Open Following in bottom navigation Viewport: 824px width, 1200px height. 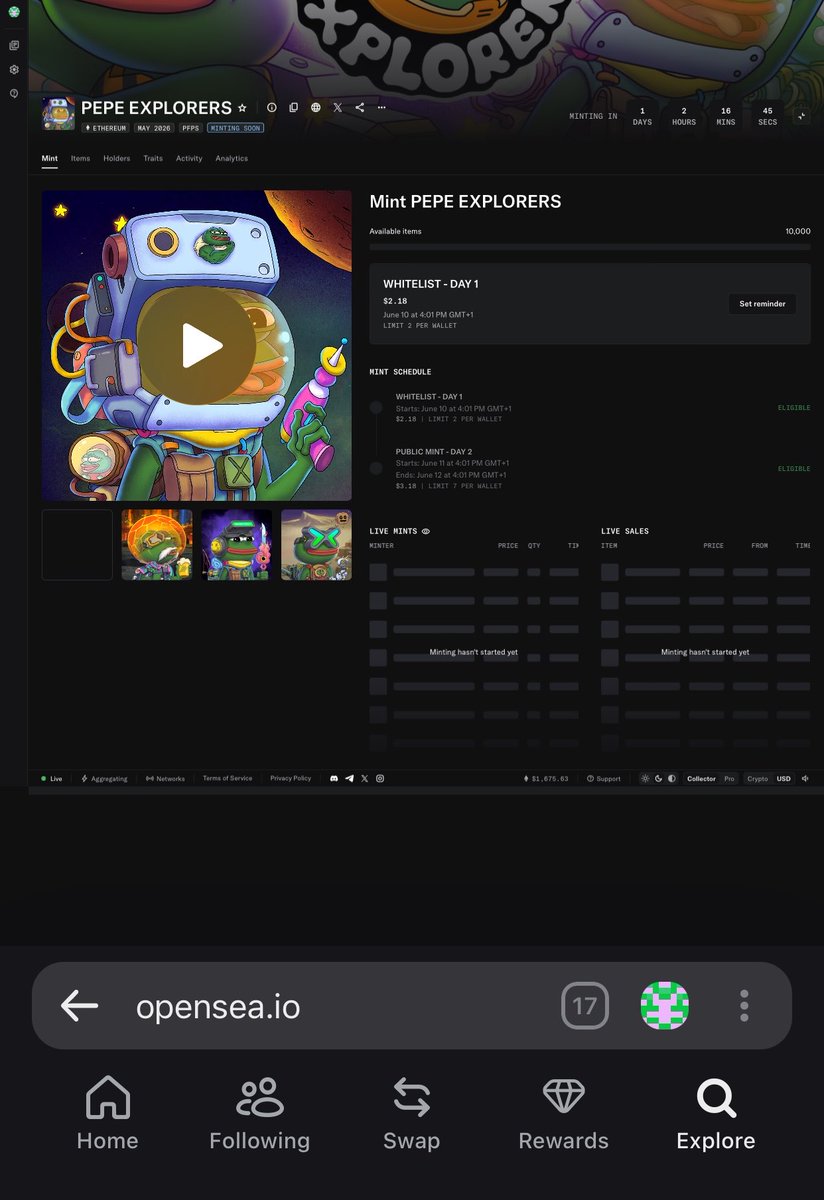point(260,1114)
